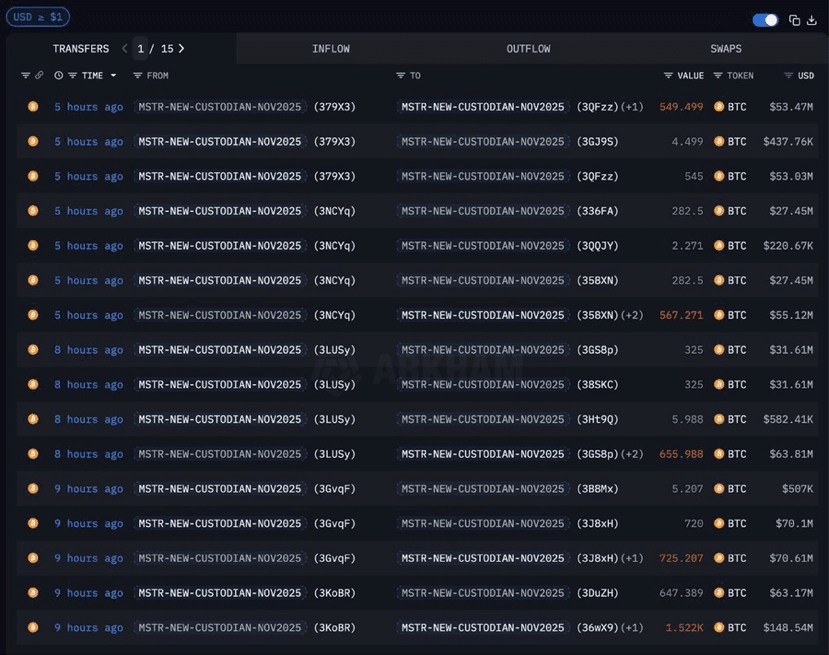The height and width of the screenshot is (655, 829).
Task: Click the USD ≥ $1 filter pill
Action: tap(37, 17)
